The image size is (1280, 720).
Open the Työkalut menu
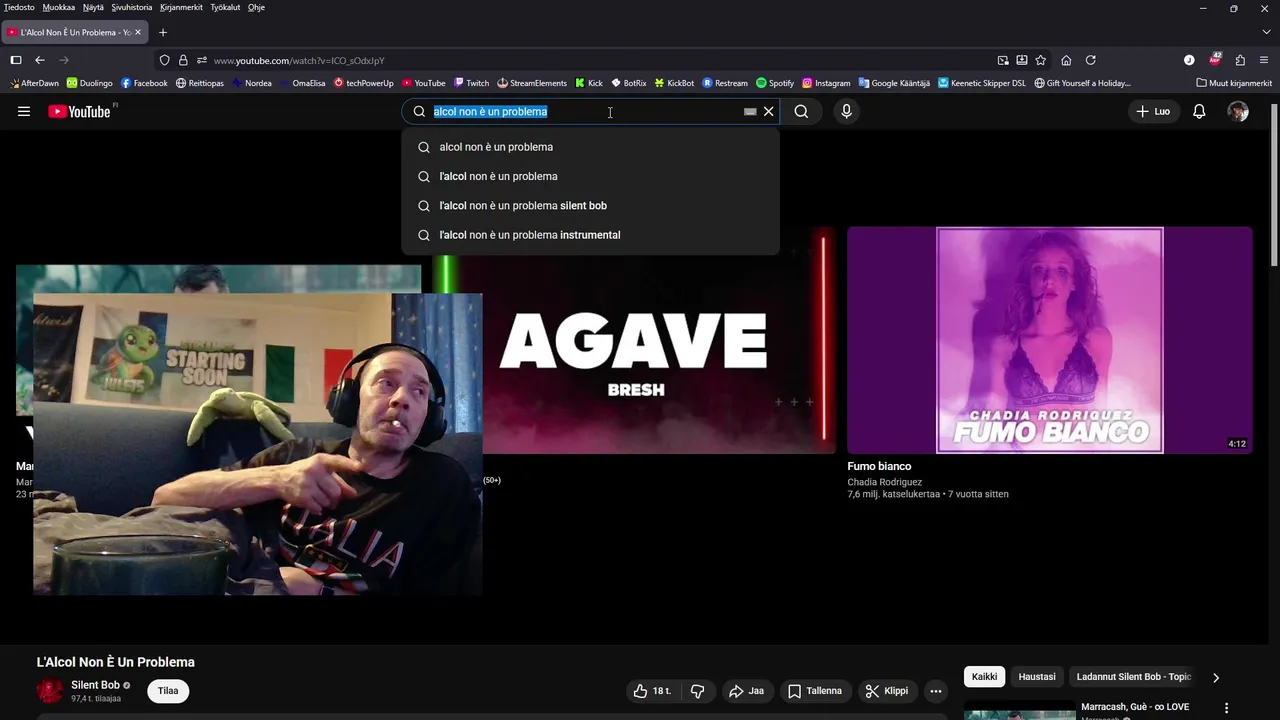(x=225, y=7)
